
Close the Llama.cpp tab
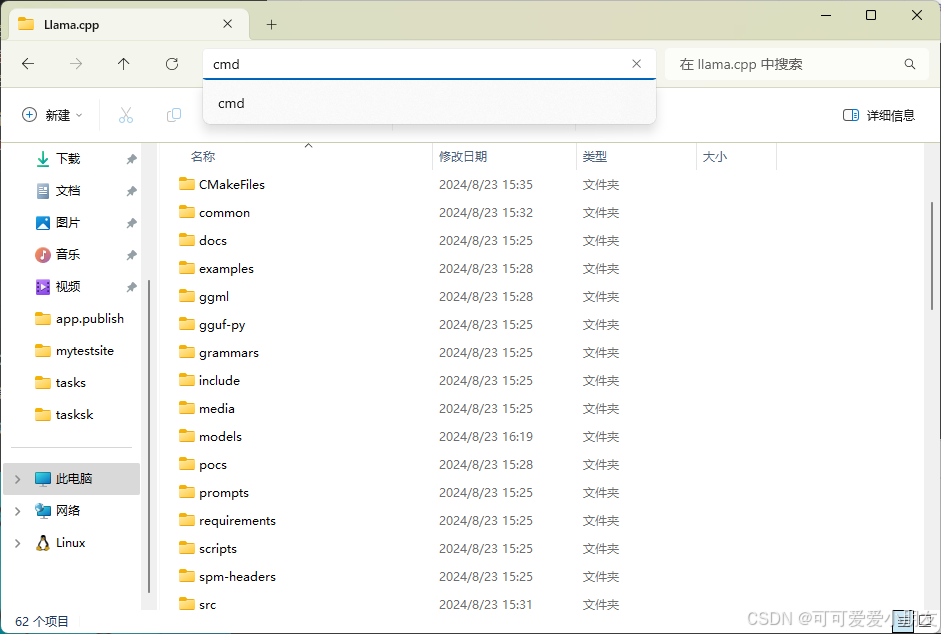pos(227,24)
